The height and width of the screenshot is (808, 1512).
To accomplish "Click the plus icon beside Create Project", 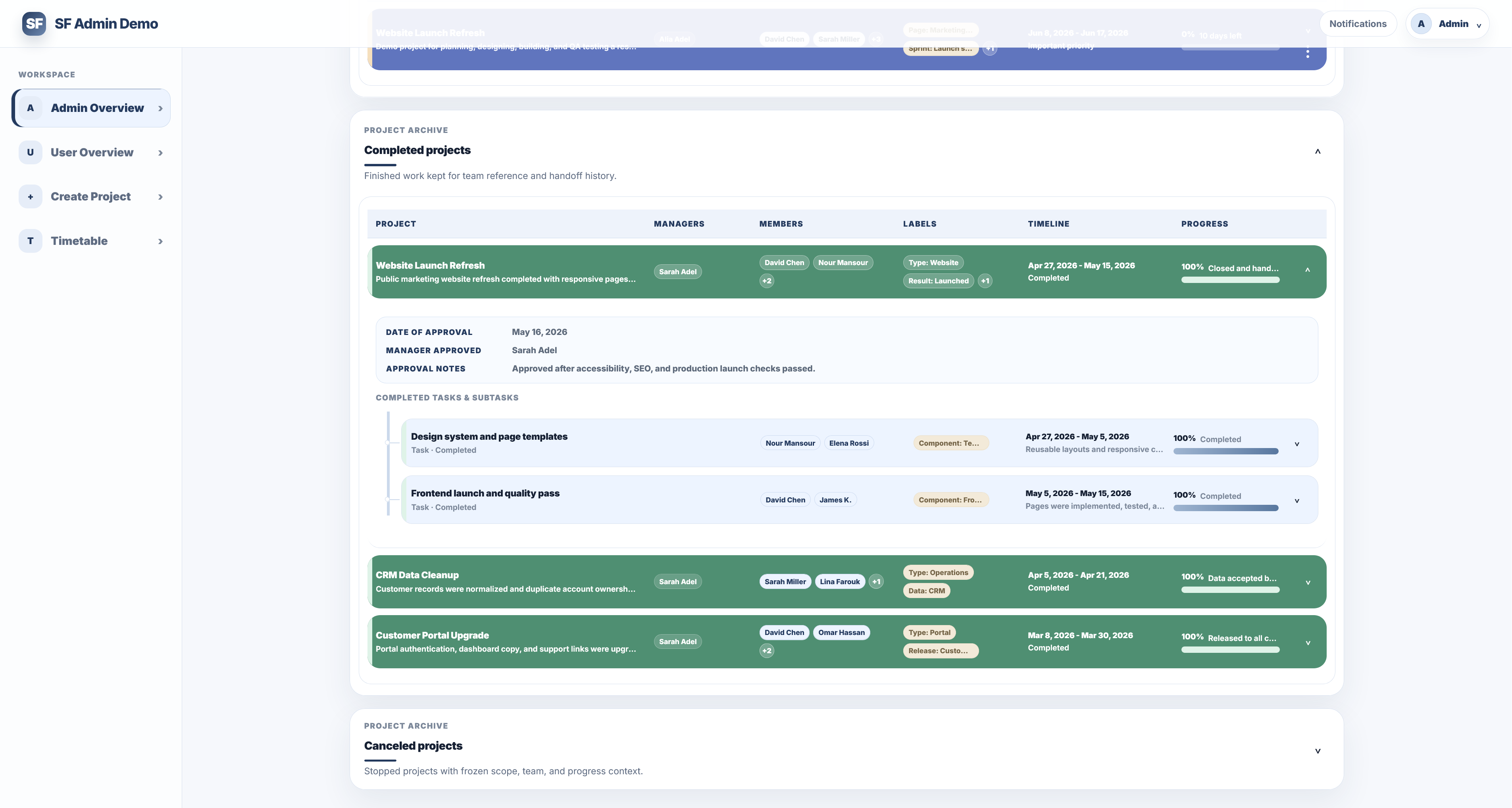I will [31, 196].
